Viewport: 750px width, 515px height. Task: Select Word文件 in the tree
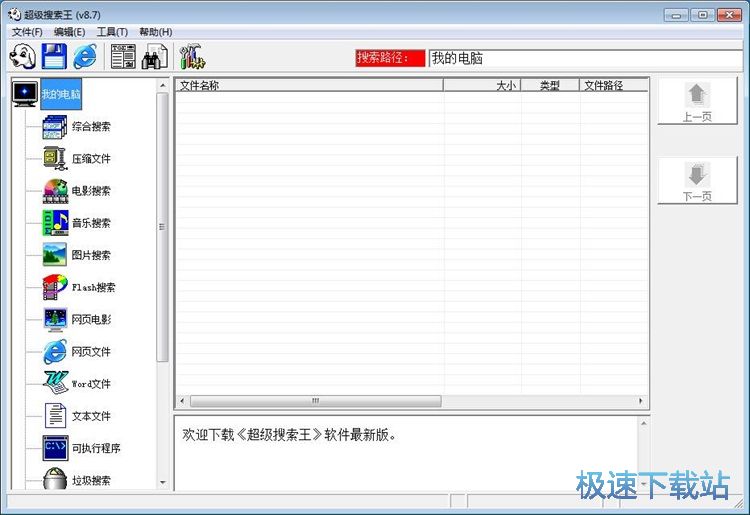click(x=91, y=384)
